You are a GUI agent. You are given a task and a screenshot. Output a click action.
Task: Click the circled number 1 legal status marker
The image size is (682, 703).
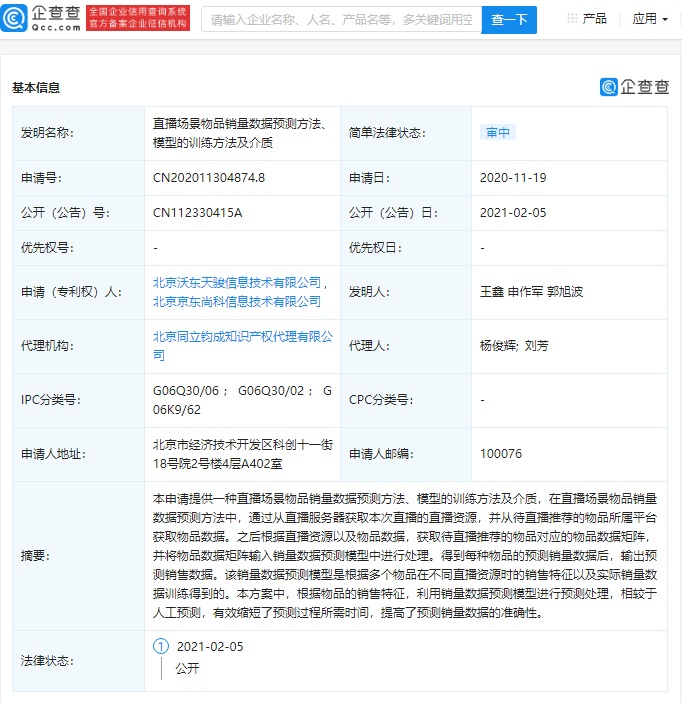(160, 646)
